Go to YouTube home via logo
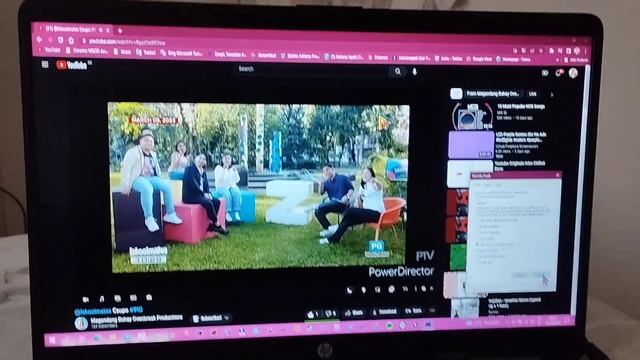 click(x=73, y=65)
